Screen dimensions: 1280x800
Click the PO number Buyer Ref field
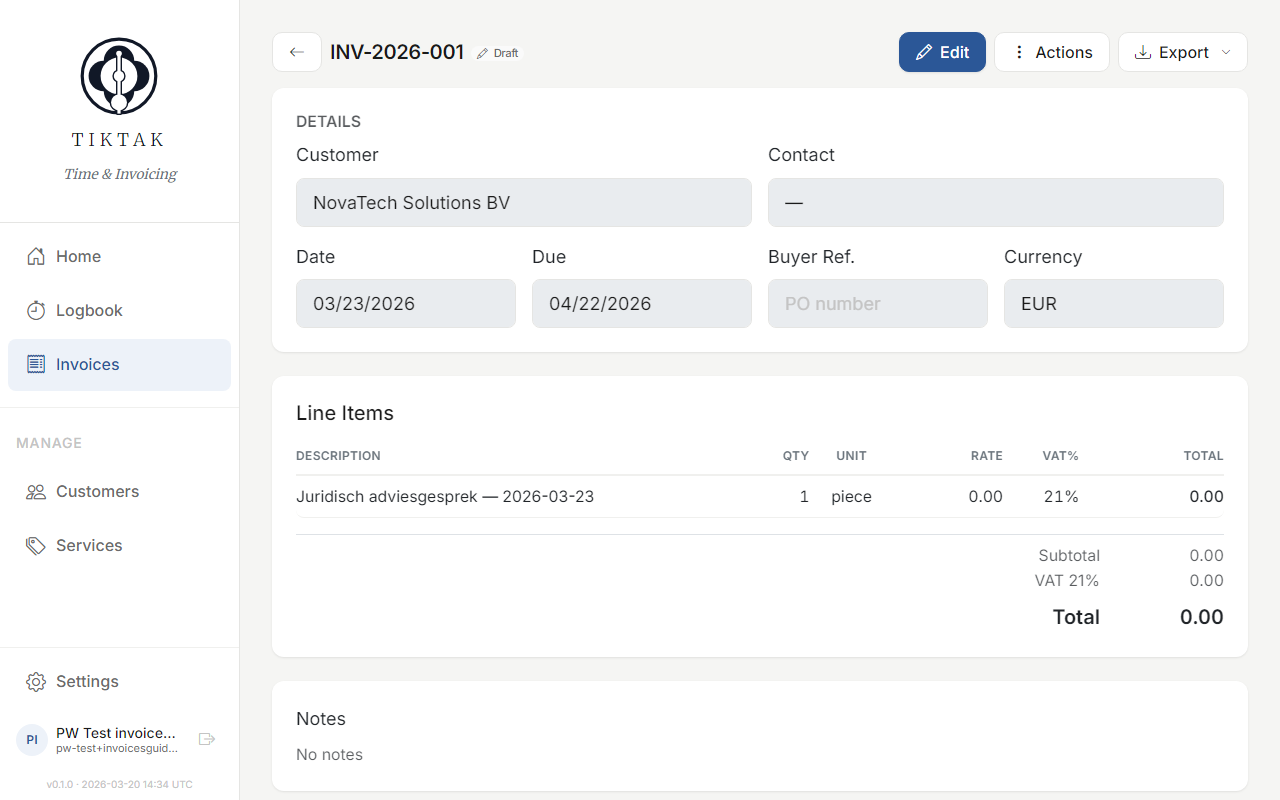point(877,303)
